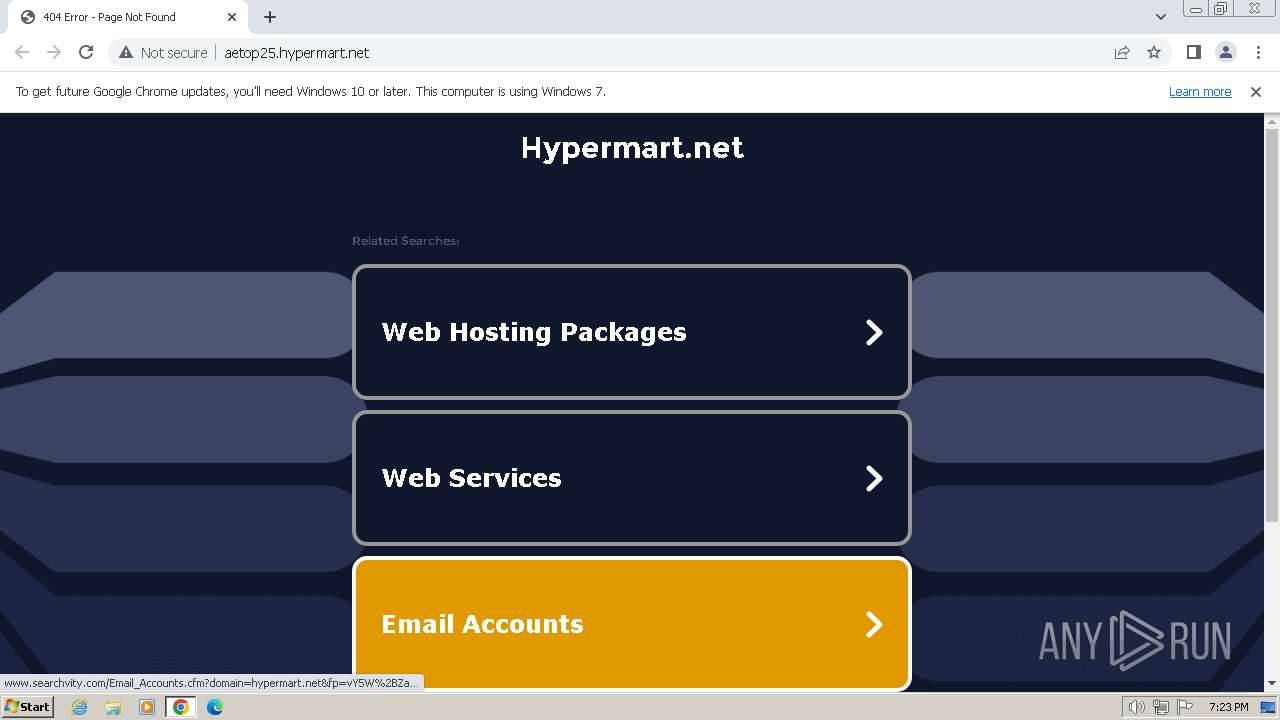Click the Web Hosting Packages arrow chevron
Image resolution: width=1280 pixels, height=720 pixels.
pyautogui.click(x=874, y=332)
